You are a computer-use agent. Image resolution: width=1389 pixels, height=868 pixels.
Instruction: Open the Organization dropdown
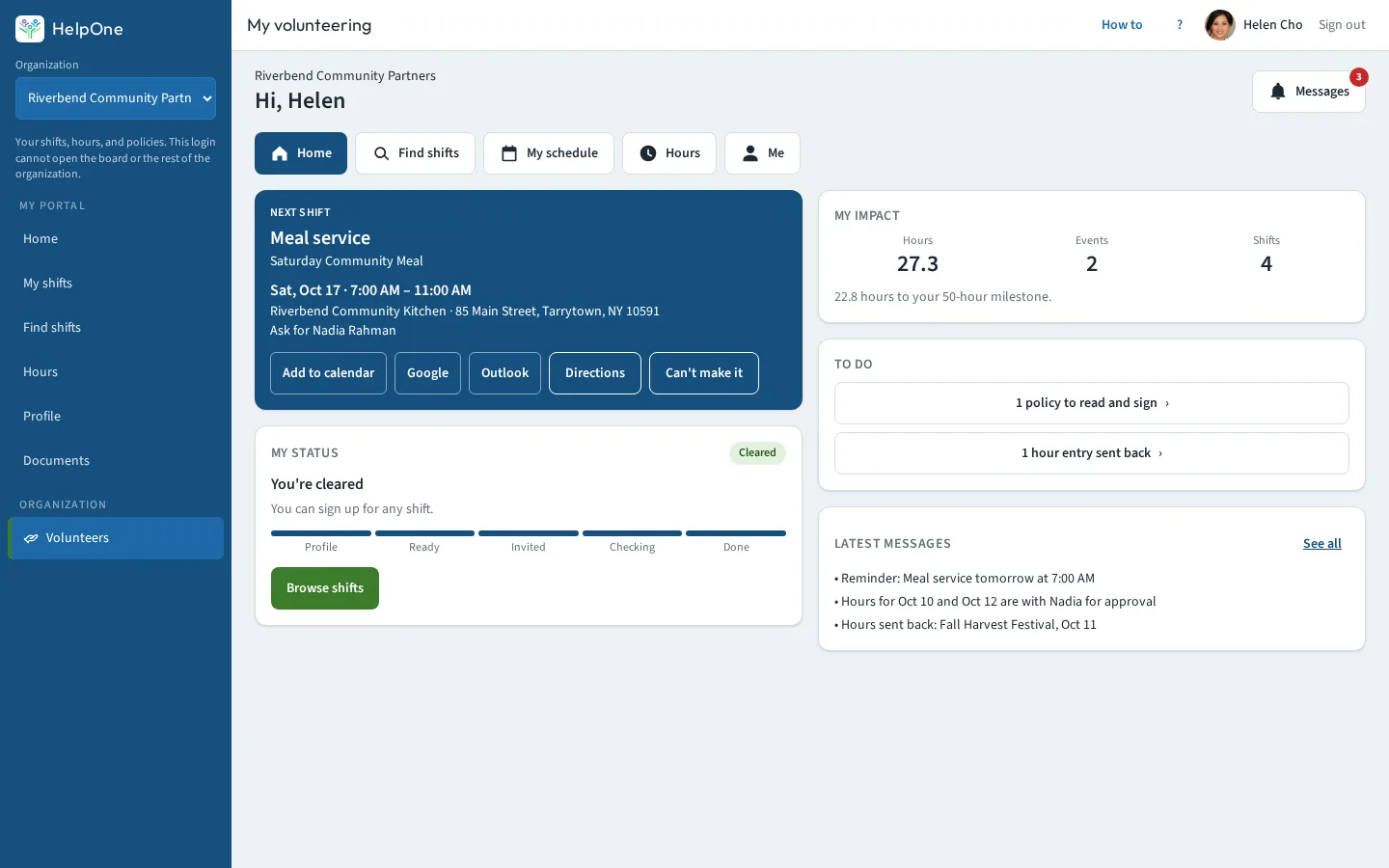[116, 98]
